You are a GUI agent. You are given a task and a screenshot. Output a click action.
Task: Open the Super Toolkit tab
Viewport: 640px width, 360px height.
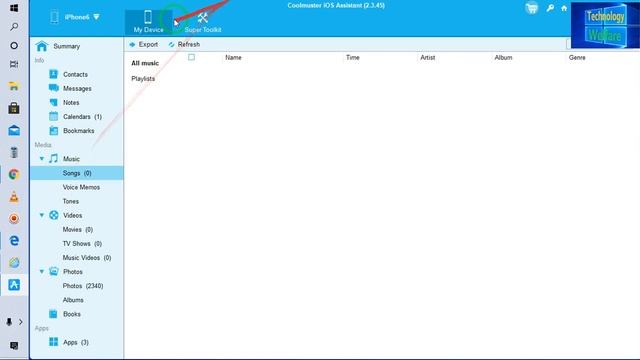(203, 23)
